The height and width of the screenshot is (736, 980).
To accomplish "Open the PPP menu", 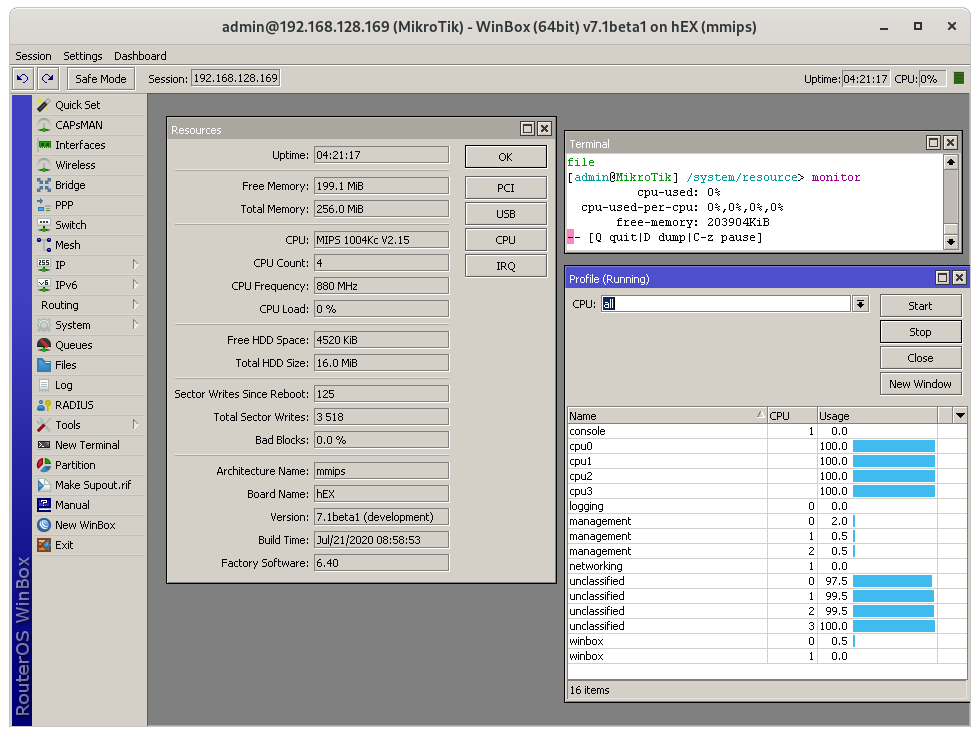I will [90, 205].
